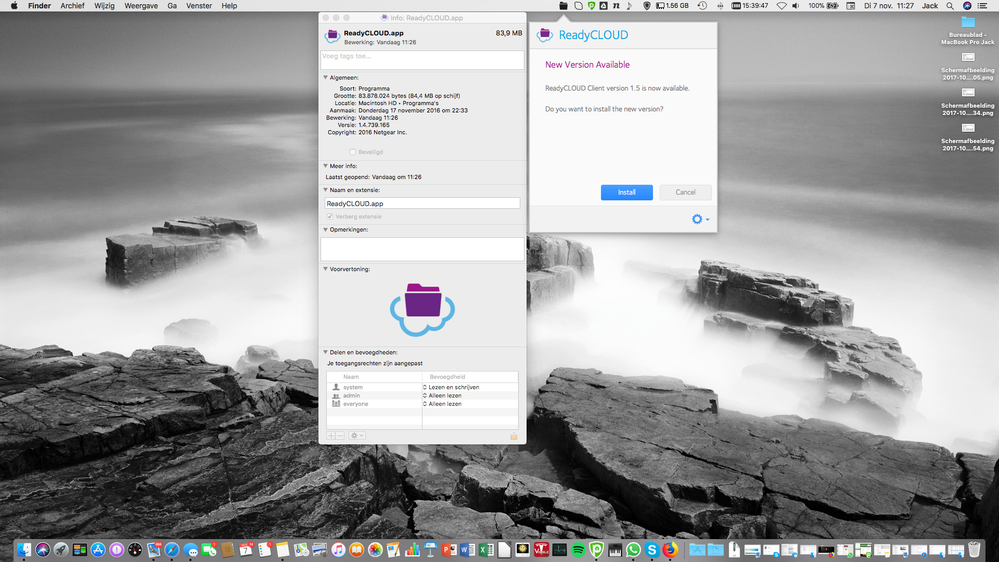This screenshot has width=999, height=562.
Task: Open Spotify from the Dock
Action: [578, 549]
